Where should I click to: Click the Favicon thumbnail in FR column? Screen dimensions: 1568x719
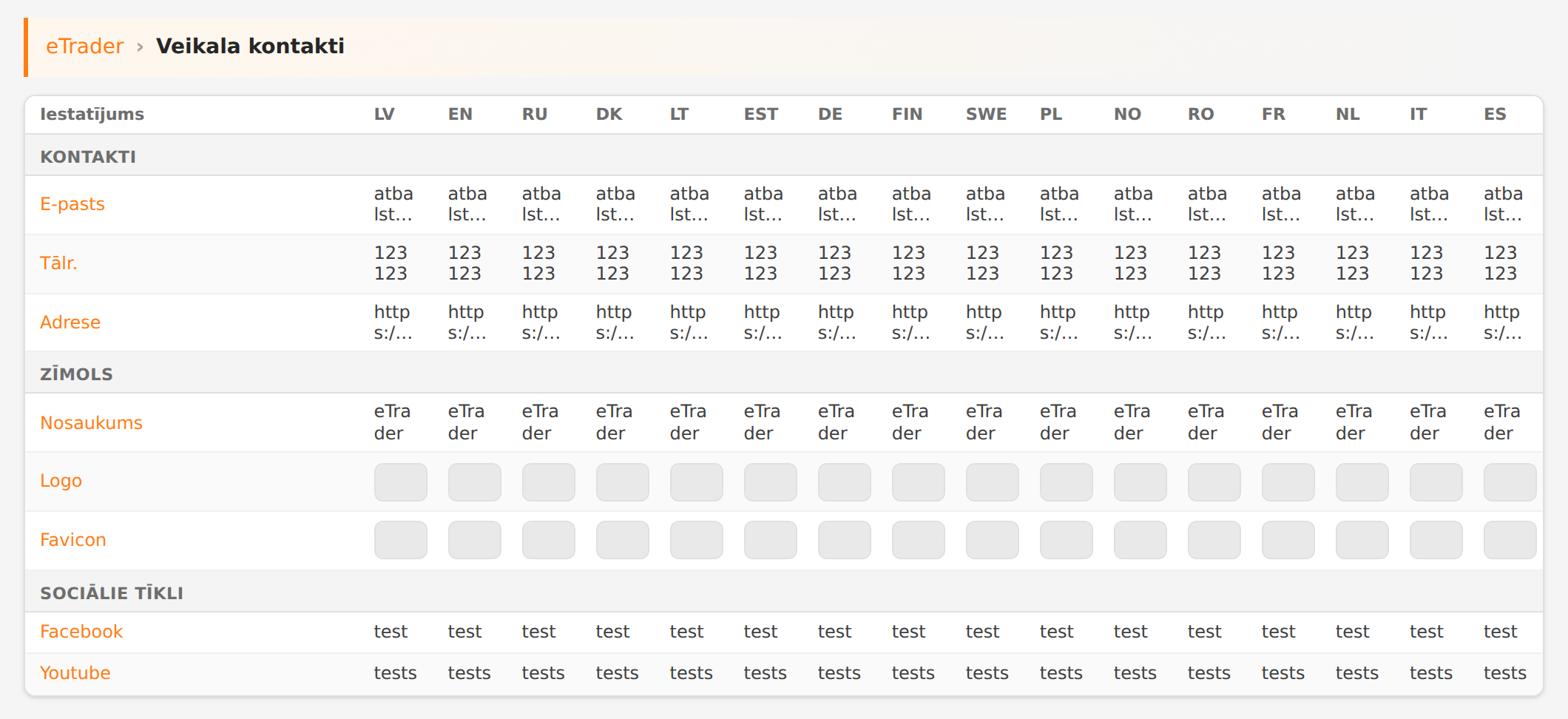(x=1288, y=540)
